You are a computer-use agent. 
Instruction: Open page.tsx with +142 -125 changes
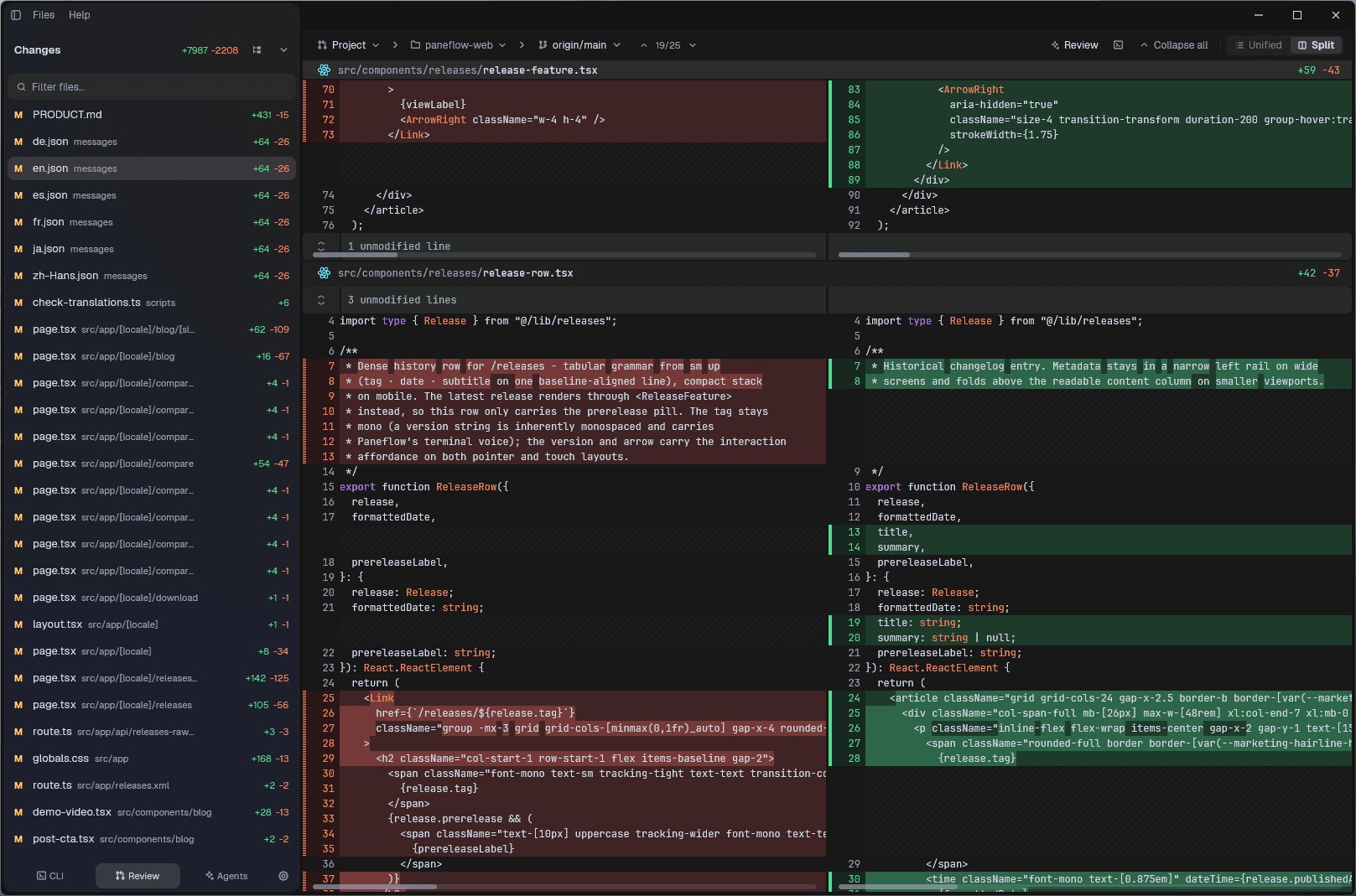click(151, 678)
